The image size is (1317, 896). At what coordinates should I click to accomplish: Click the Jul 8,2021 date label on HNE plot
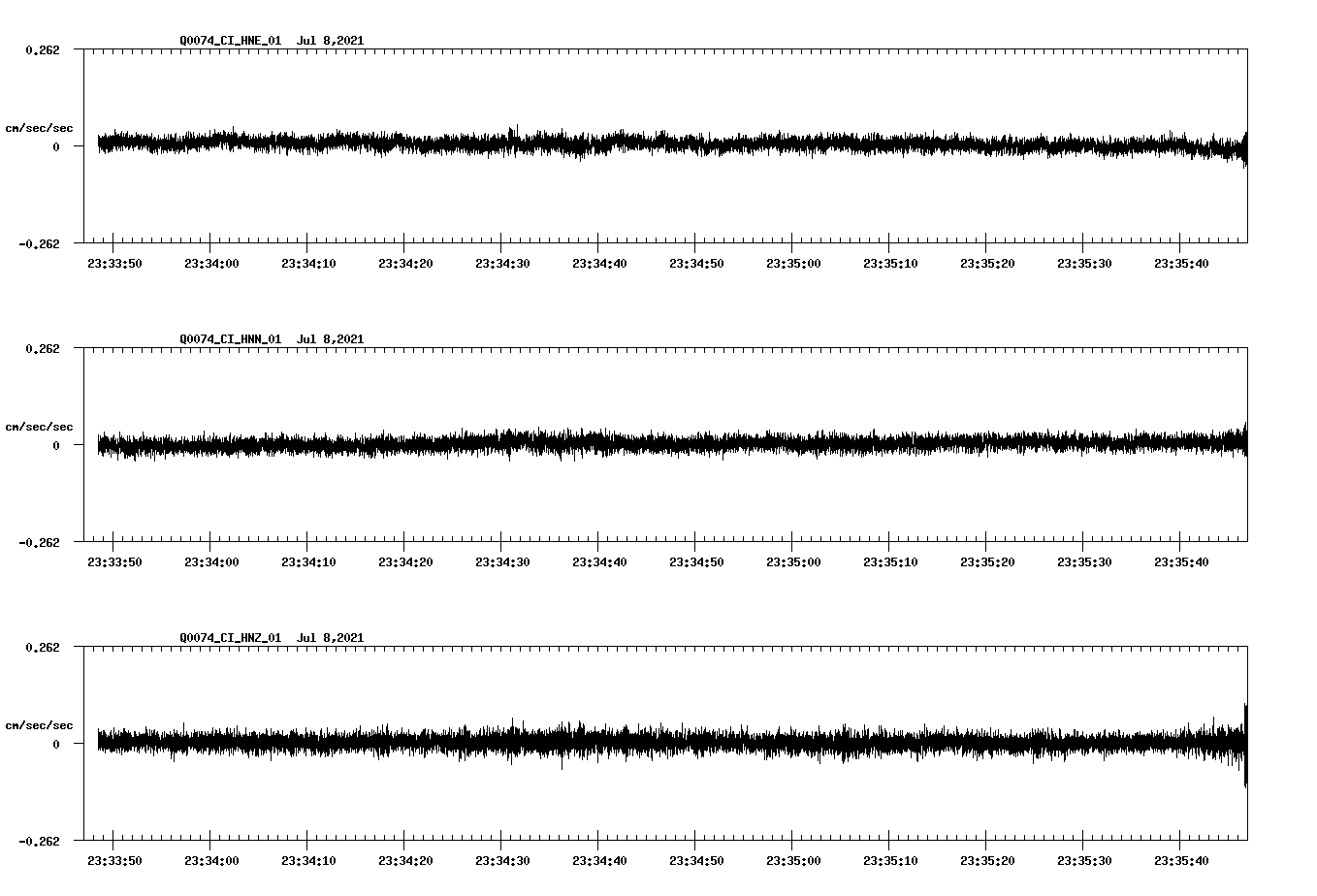tap(332, 41)
